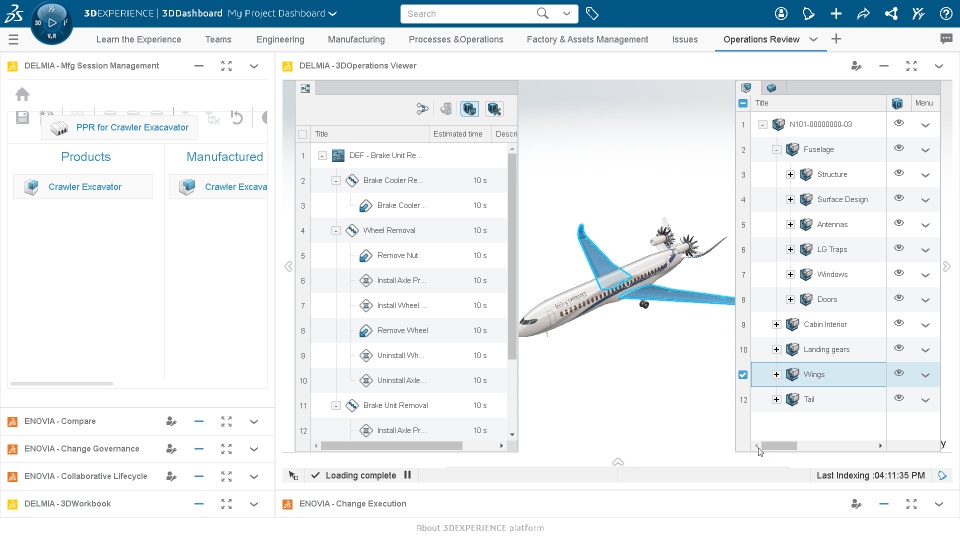Open the tools icon in top bar
The width and height of the screenshot is (960, 540).
coord(918,13)
